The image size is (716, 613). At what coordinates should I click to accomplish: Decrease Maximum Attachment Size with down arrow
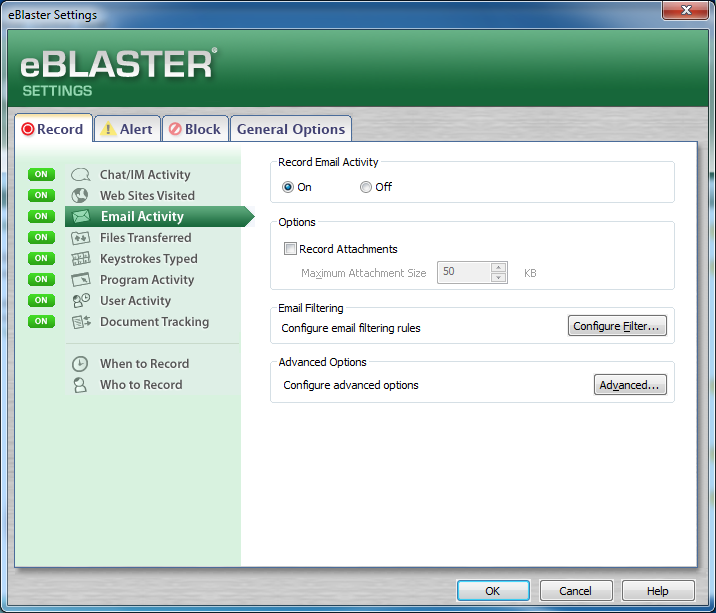pyautogui.click(x=499, y=278)
